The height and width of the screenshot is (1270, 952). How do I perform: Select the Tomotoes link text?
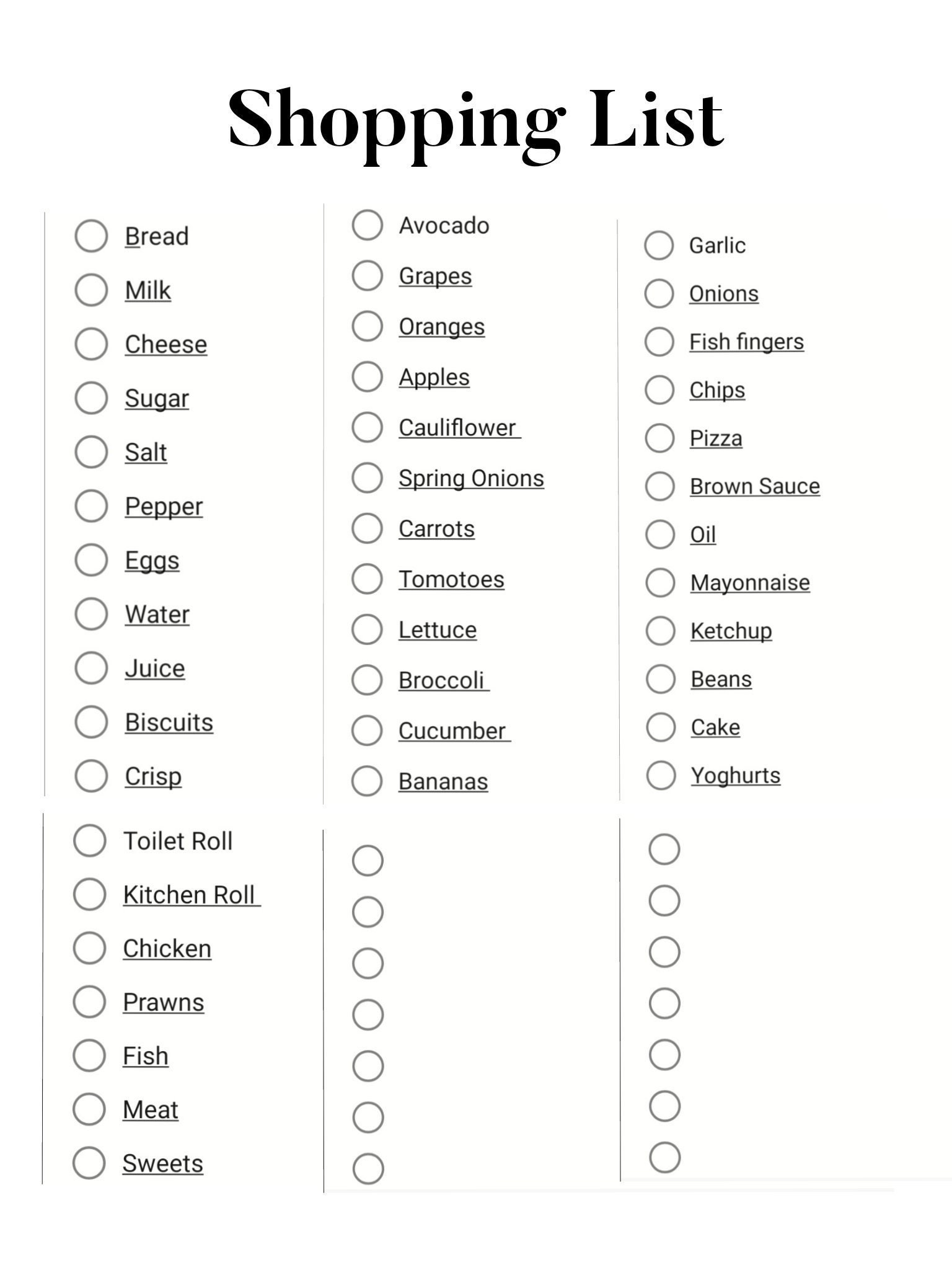coord(451,579)
